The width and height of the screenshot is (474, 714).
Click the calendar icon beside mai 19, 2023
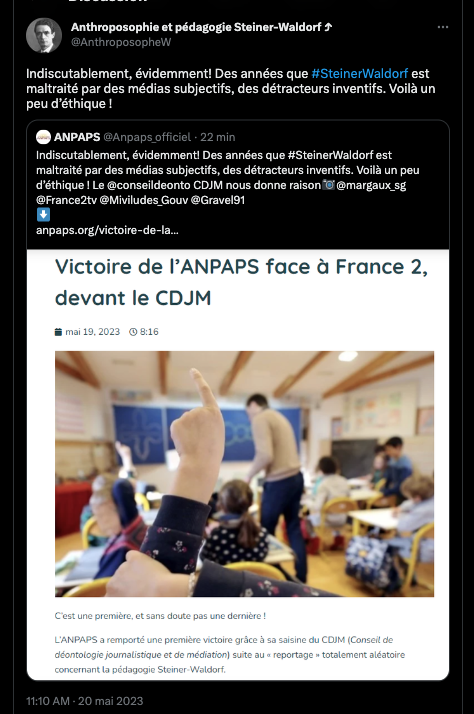(58, 332)
